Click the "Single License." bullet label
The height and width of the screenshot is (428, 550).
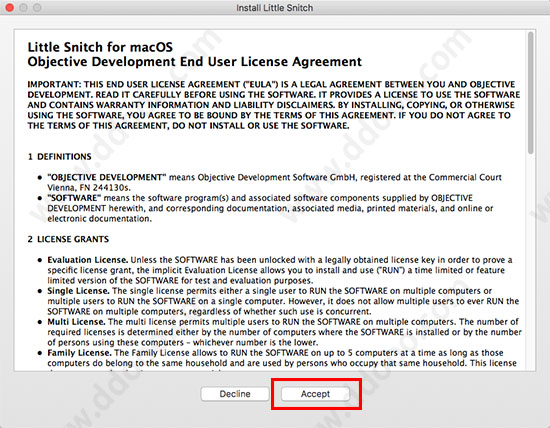pyautogui.click(x=79, y=291)
